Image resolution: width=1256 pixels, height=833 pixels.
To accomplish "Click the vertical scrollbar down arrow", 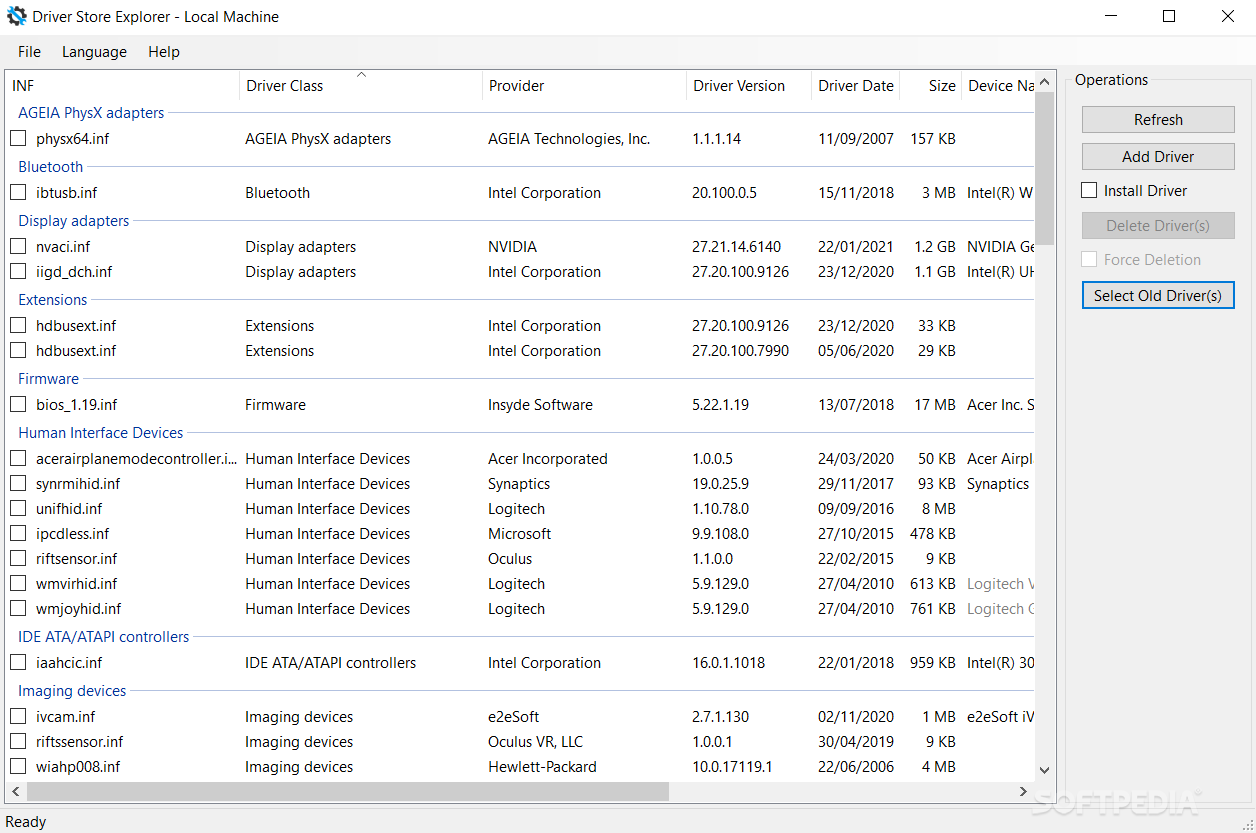I will pos(1045,771).
